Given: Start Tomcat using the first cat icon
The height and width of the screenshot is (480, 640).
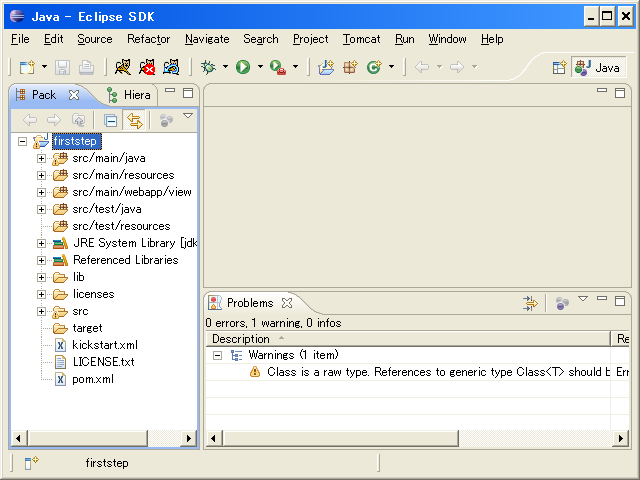Looking at the screenshot, I should [123, 67].
